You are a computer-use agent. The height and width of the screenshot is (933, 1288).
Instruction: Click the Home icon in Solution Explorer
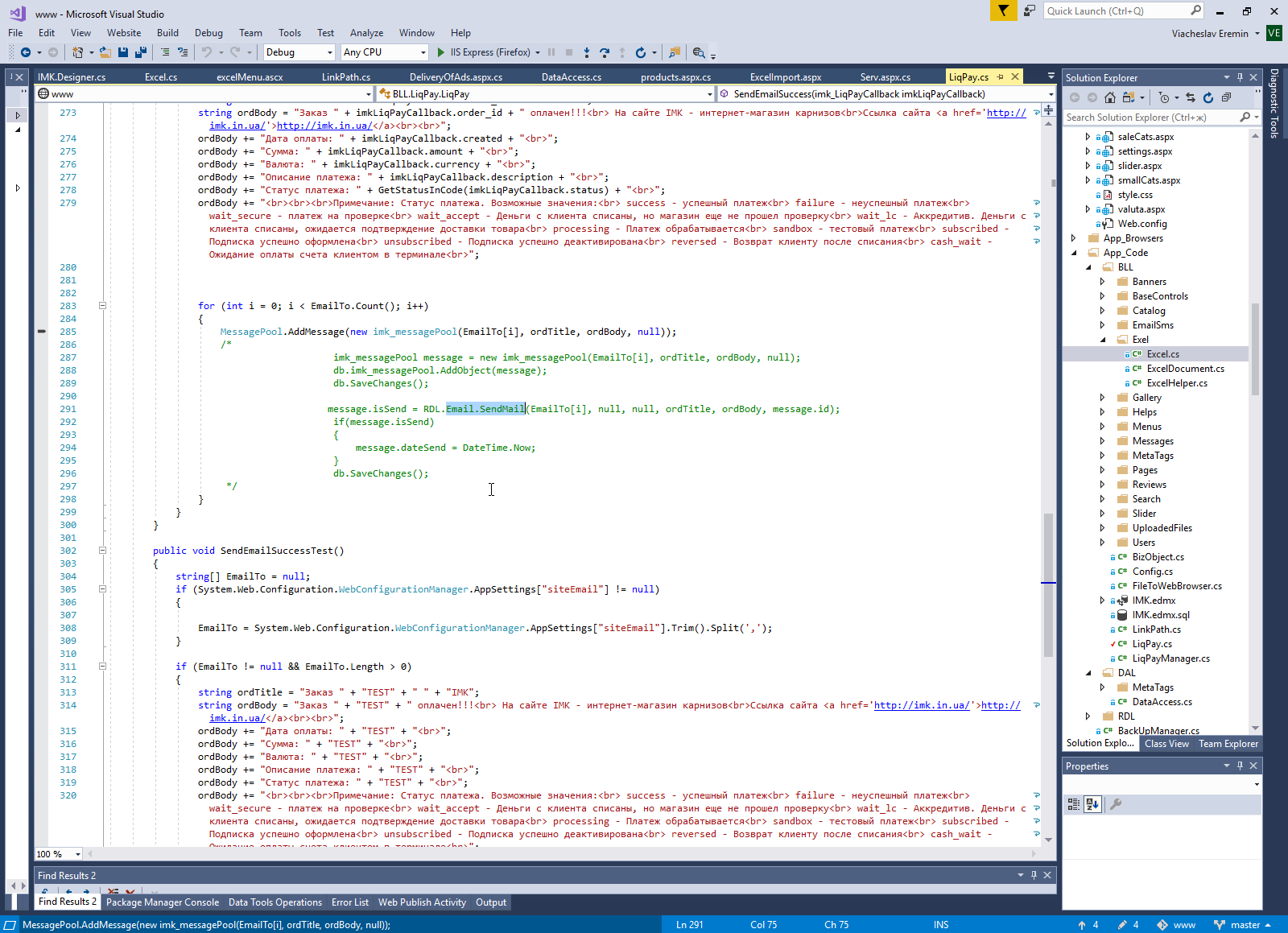[x=1110, y=97]
